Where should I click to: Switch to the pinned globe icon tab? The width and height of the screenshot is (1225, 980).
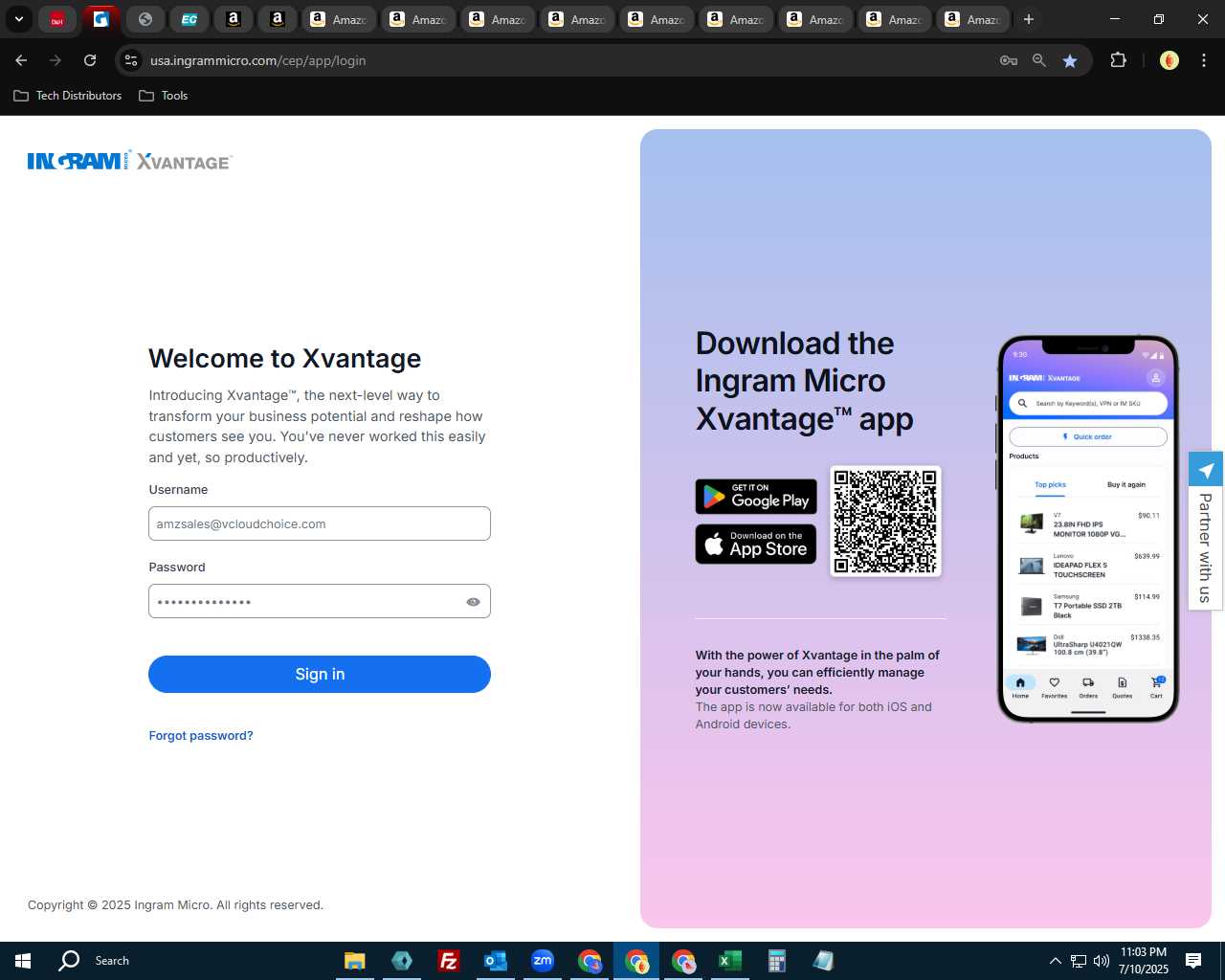(x=145, y=19)
